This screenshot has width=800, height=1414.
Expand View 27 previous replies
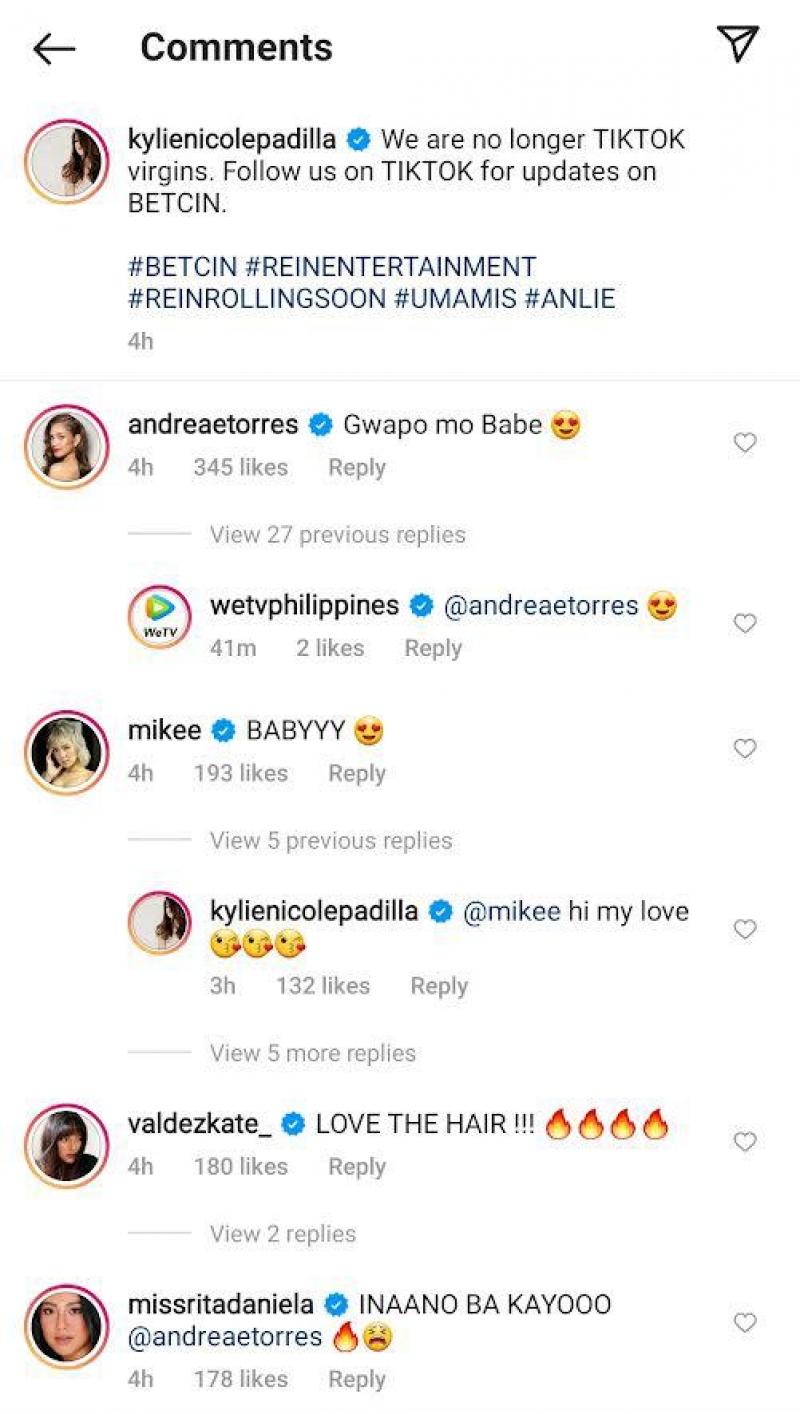337,535
